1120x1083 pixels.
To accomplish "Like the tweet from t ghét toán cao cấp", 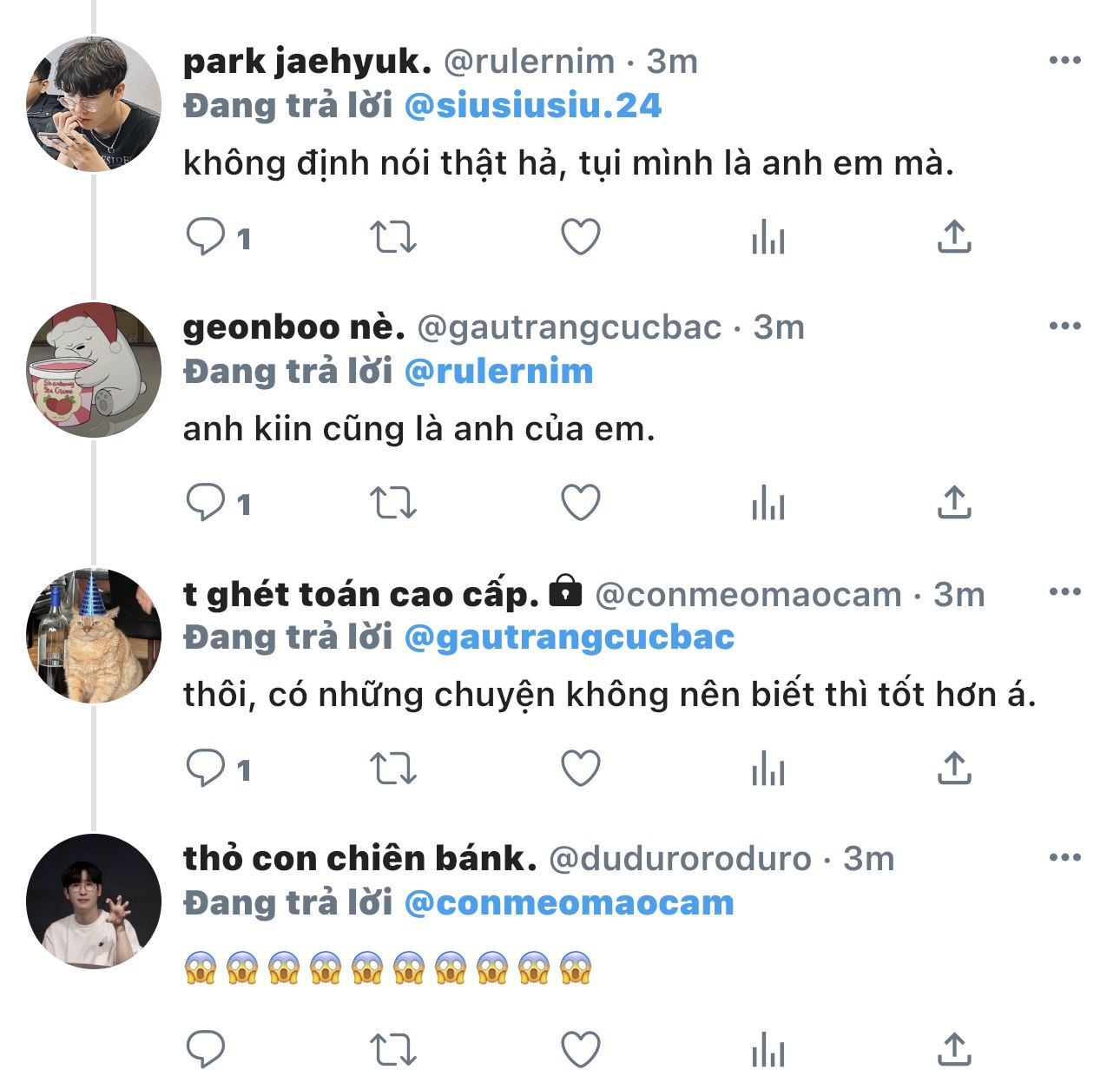I will (x=581, y=768).
